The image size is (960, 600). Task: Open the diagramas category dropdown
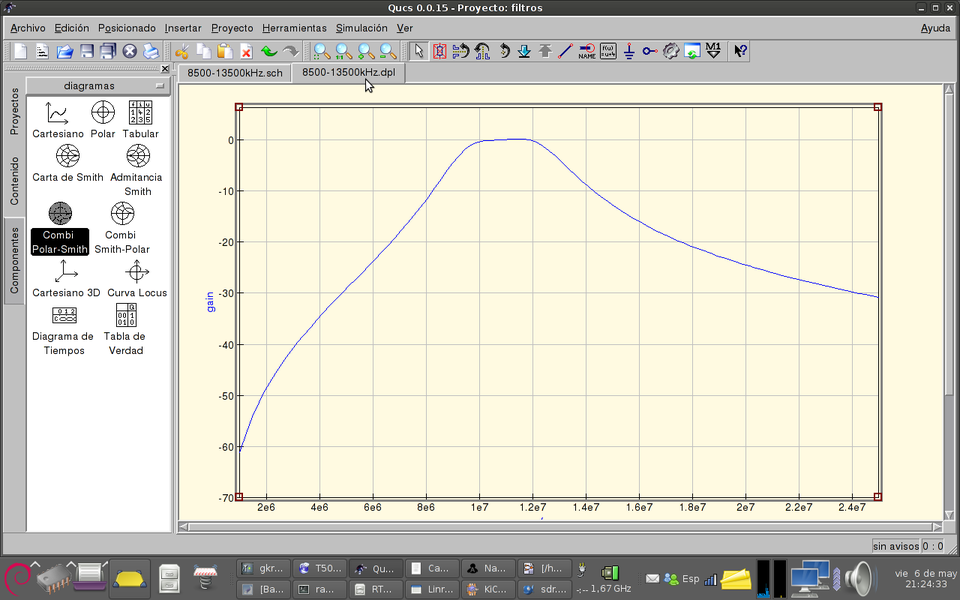(x=97, y=86)
